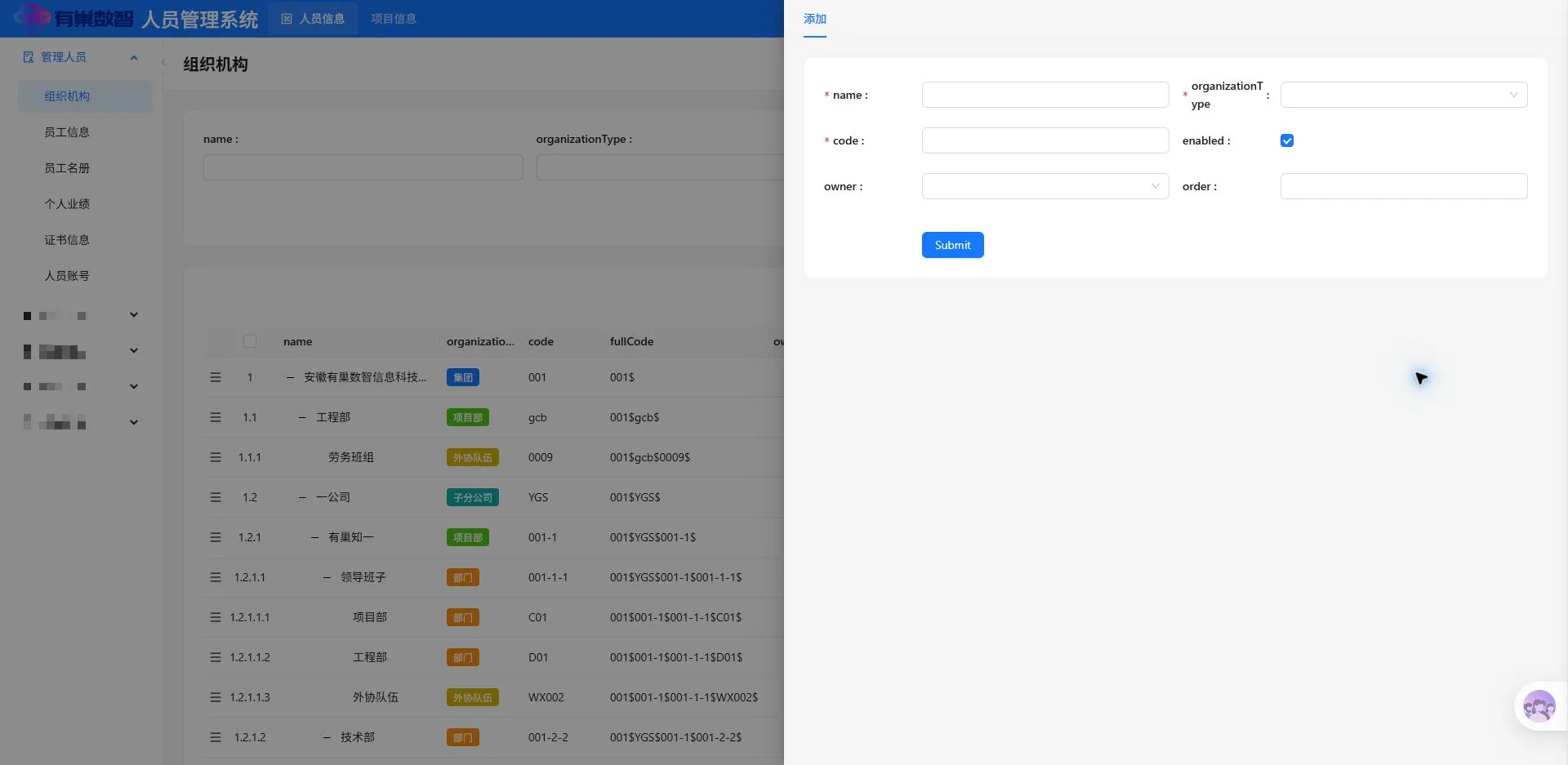Click the organizationType search filter field
The height and width of the screenshot is (765, 1568).
[x=660, y=167]
